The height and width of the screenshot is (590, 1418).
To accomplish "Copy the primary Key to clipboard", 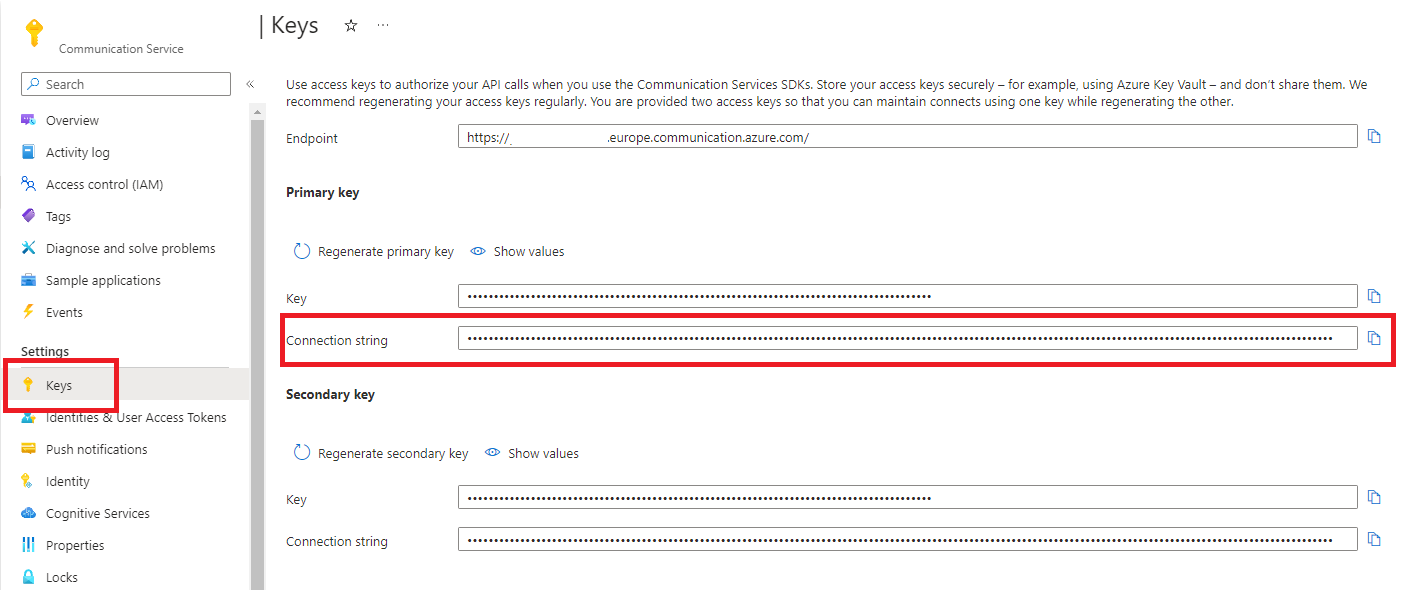I will (1374, 296).
